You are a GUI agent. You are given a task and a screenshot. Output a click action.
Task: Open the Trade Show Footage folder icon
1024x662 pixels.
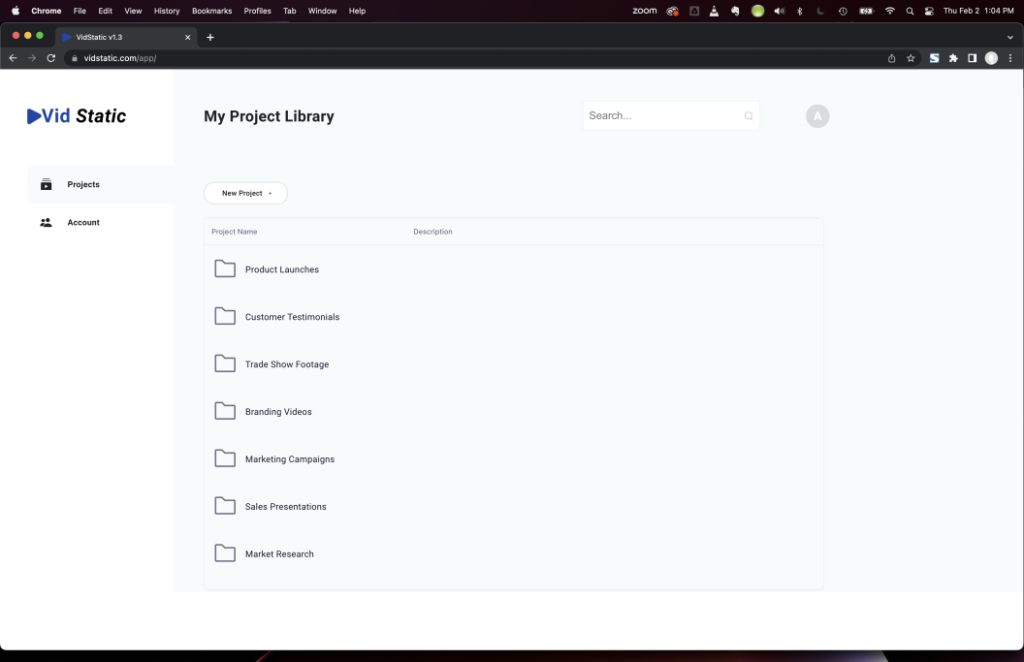click(225, 364)
